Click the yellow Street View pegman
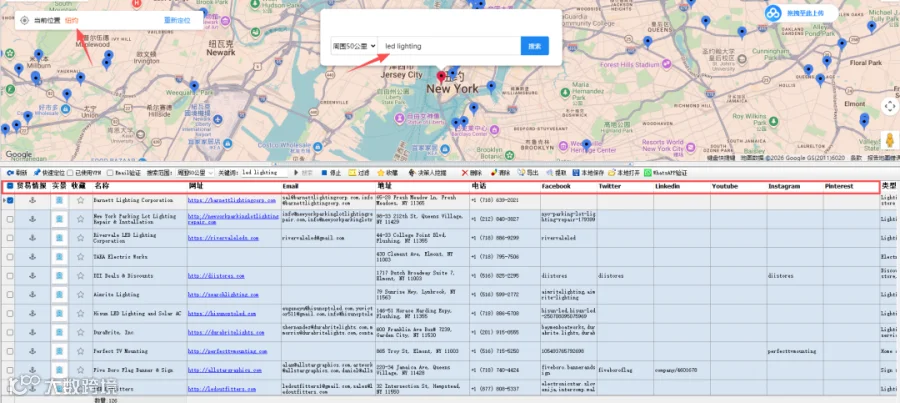The width and height of the screenshot is (900, 403). coord(890,140)
